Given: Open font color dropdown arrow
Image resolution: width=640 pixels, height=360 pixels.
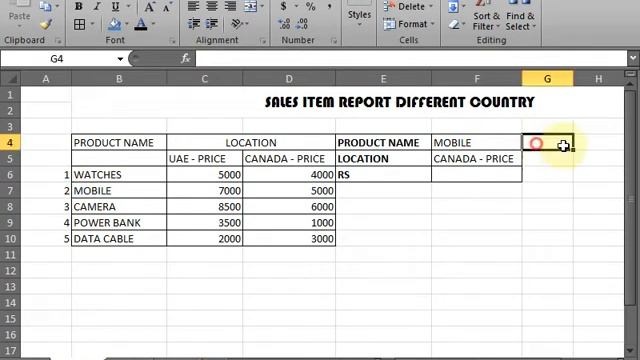Looking at the screenshot, I should point(153,24).
